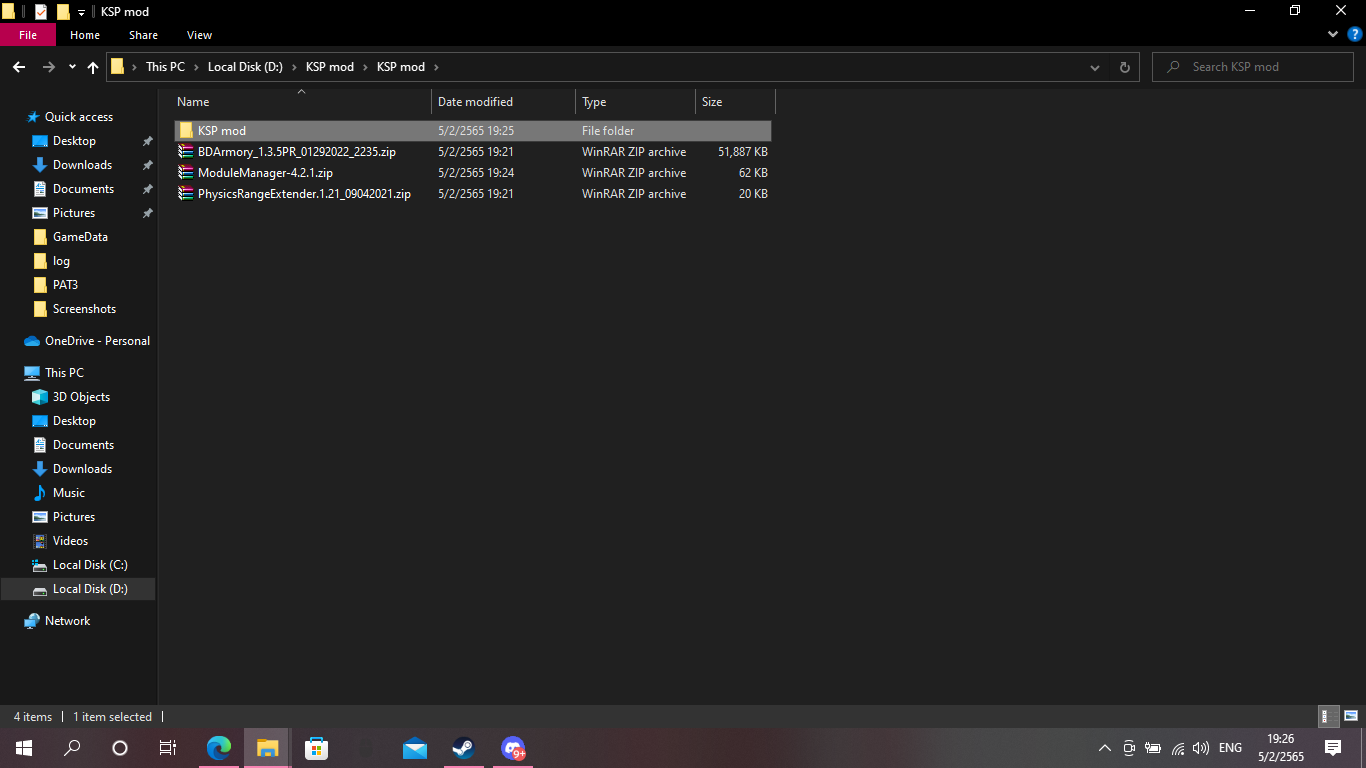Open Microsoft Store from the taskbar
Image resolution: width=1366 pixels, height=768 pixels.
(316, 748)
